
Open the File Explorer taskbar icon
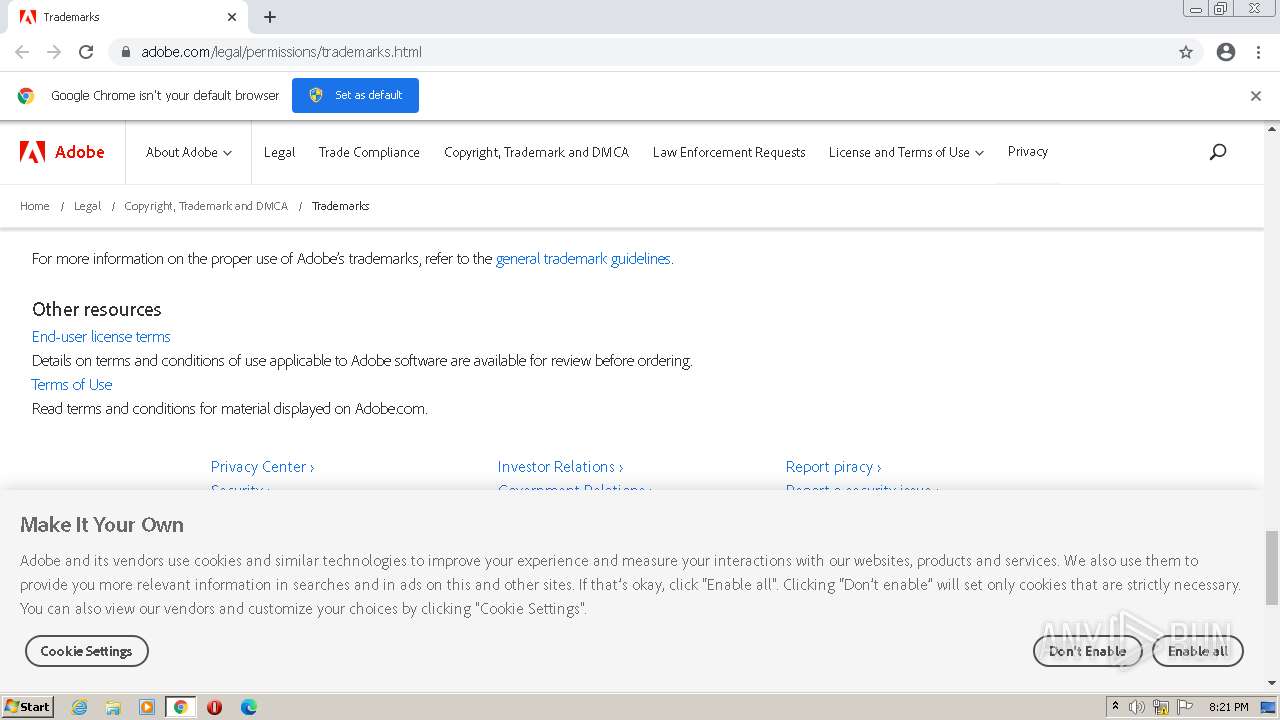[113, 707]
